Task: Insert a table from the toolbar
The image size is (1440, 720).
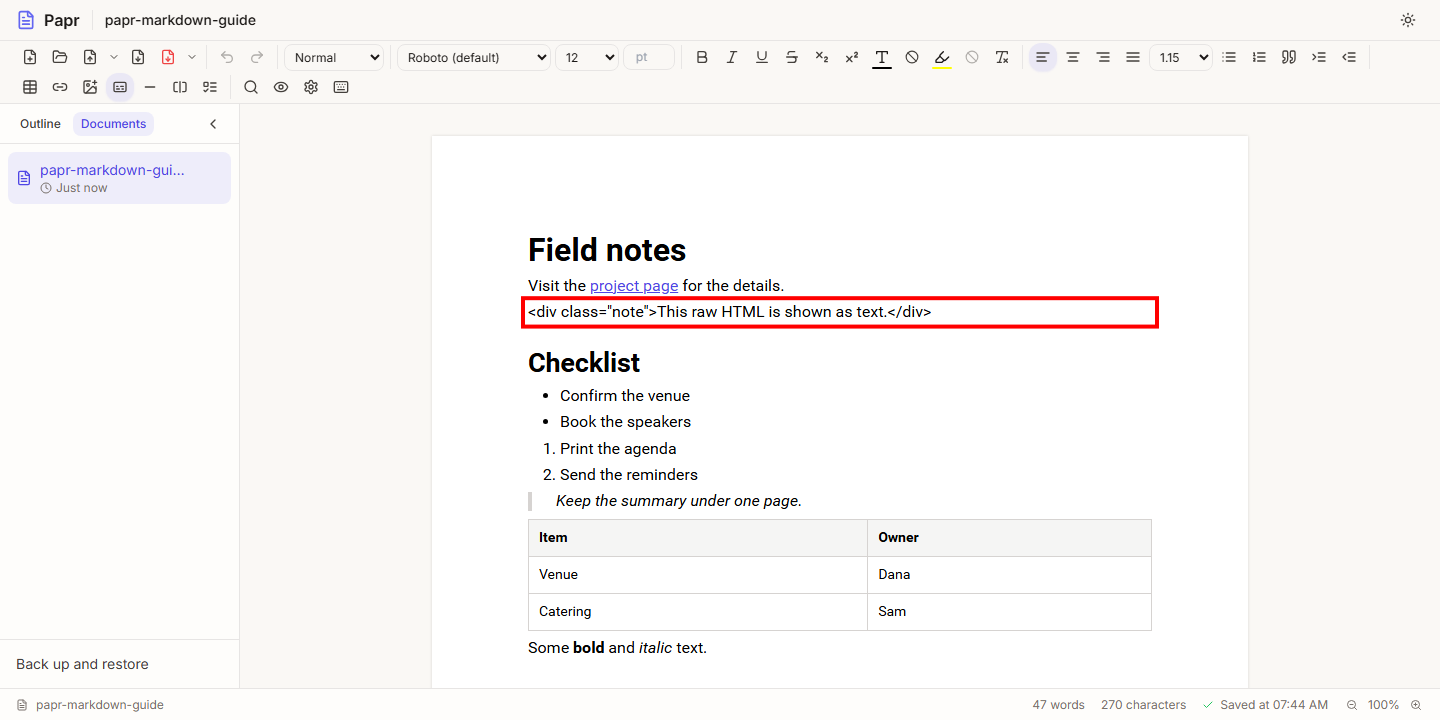Action: coord(30,87)
